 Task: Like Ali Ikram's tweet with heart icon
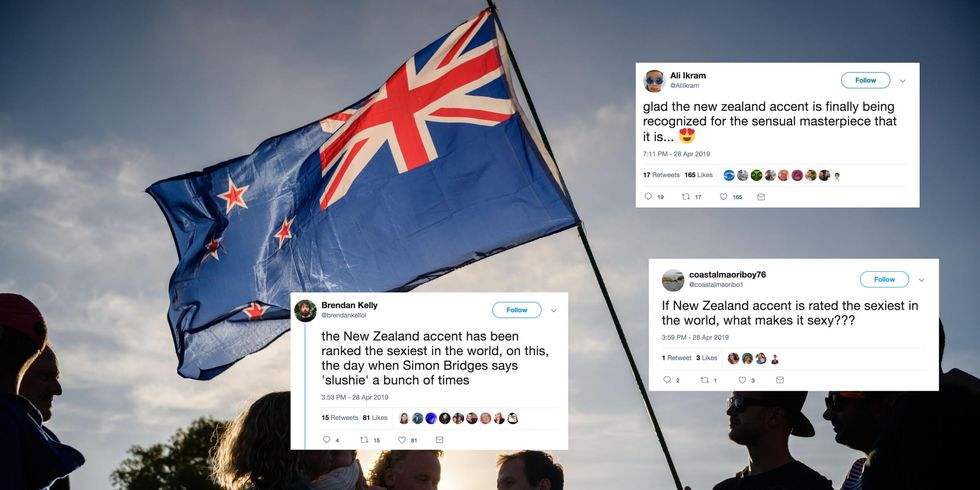tap(723, 197)
